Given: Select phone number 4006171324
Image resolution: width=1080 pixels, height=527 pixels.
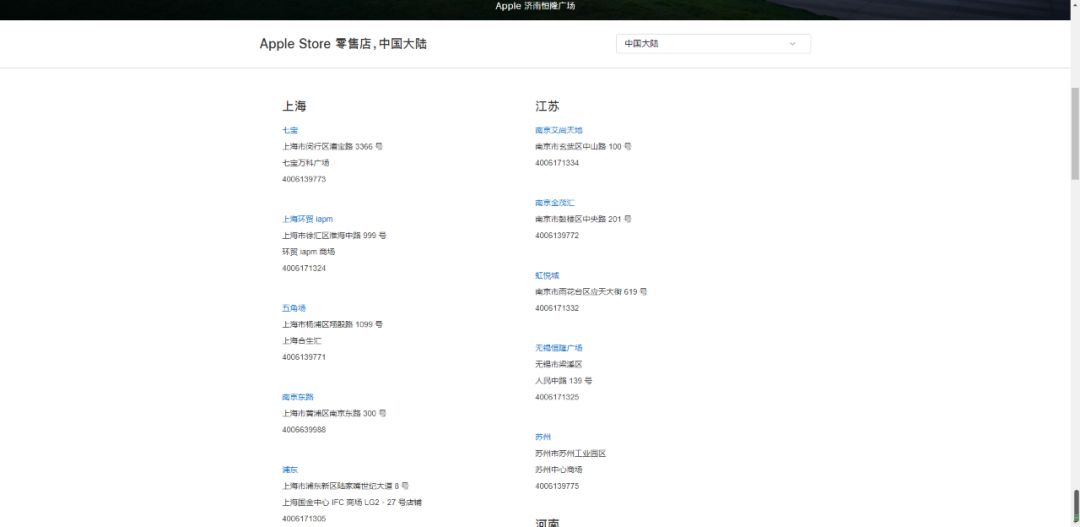Looking at the screenshot, I should point(304,268).
